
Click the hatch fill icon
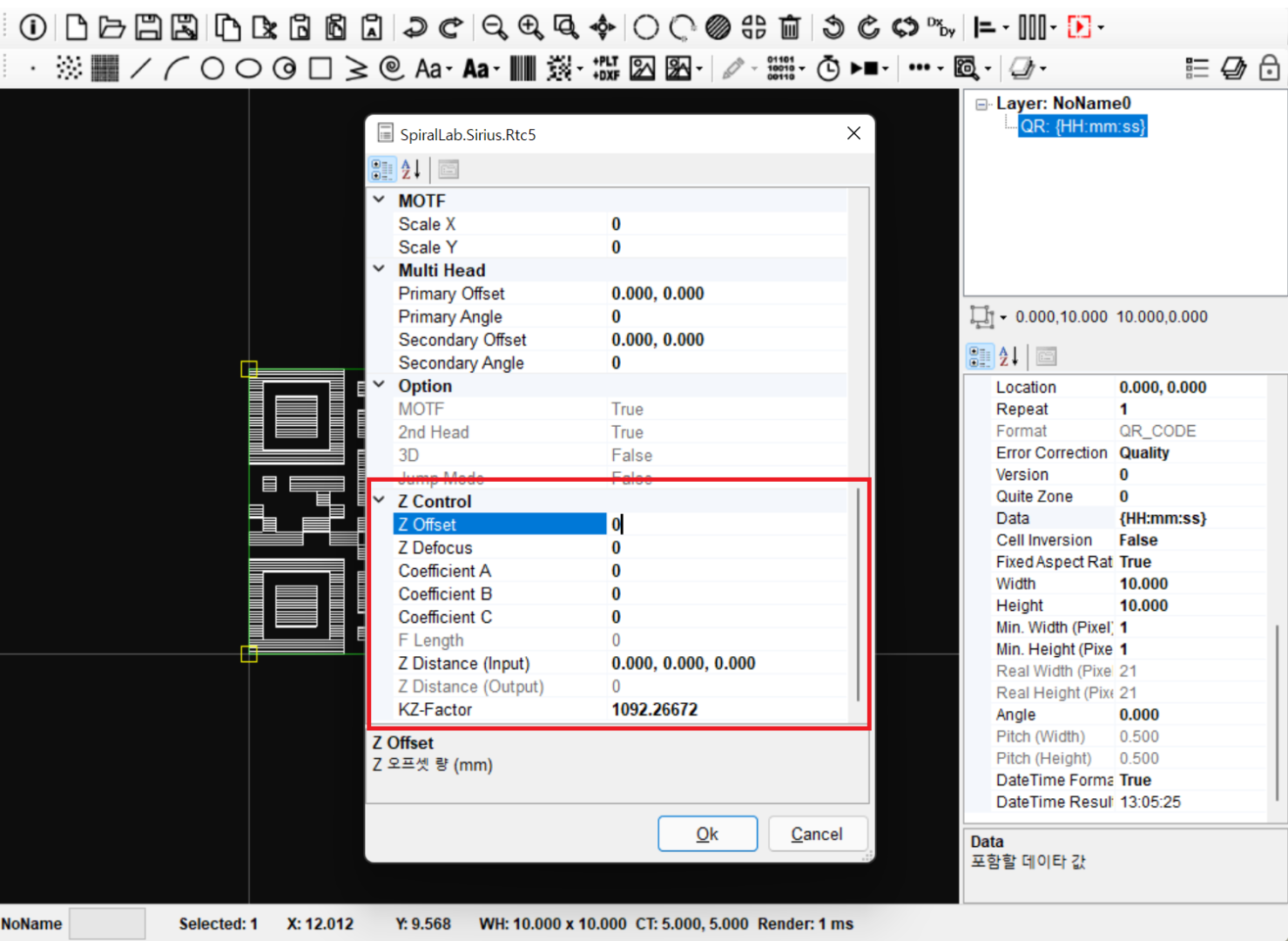point(718,27)
